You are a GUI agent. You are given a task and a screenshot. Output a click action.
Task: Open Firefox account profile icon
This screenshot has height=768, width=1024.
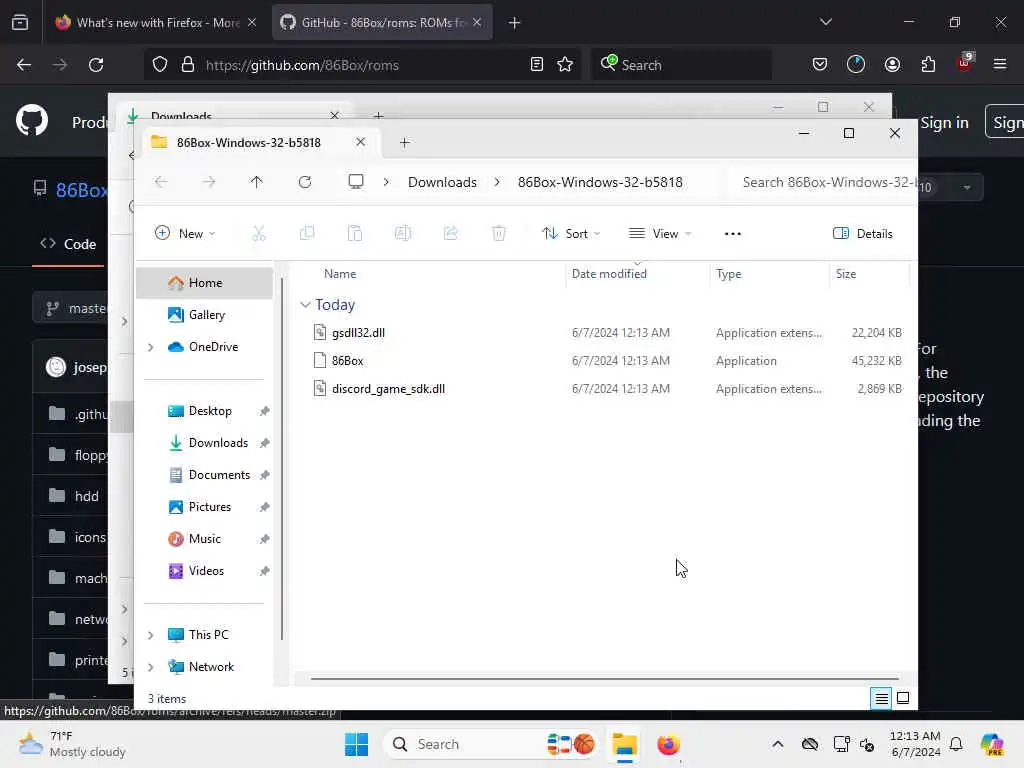pyautogui.click(x=892, y=64)
